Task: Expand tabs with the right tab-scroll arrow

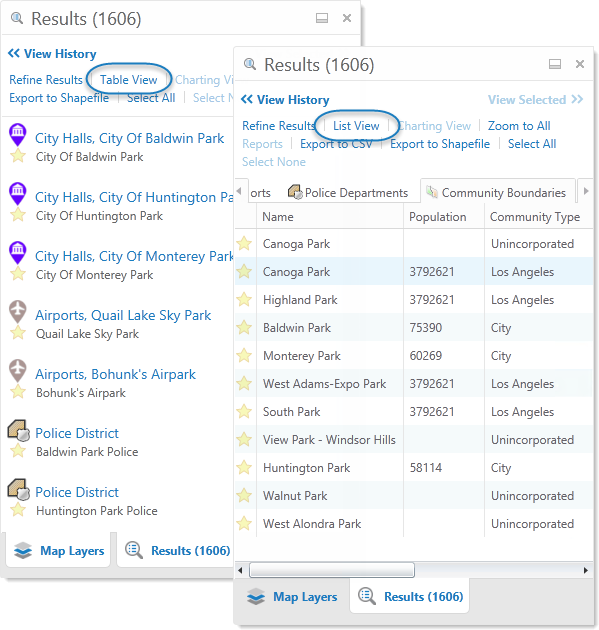Action: [586, 191]
